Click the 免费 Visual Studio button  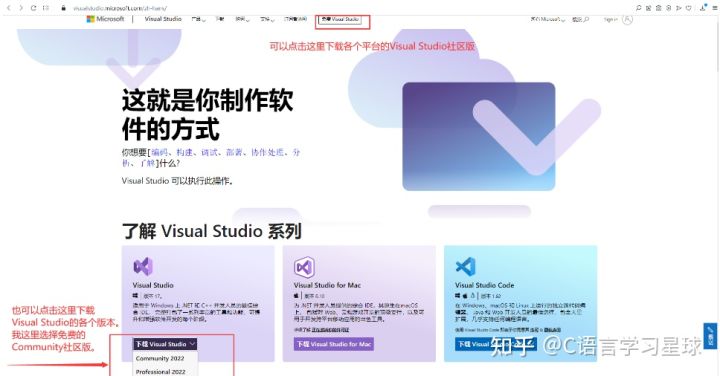340,19
